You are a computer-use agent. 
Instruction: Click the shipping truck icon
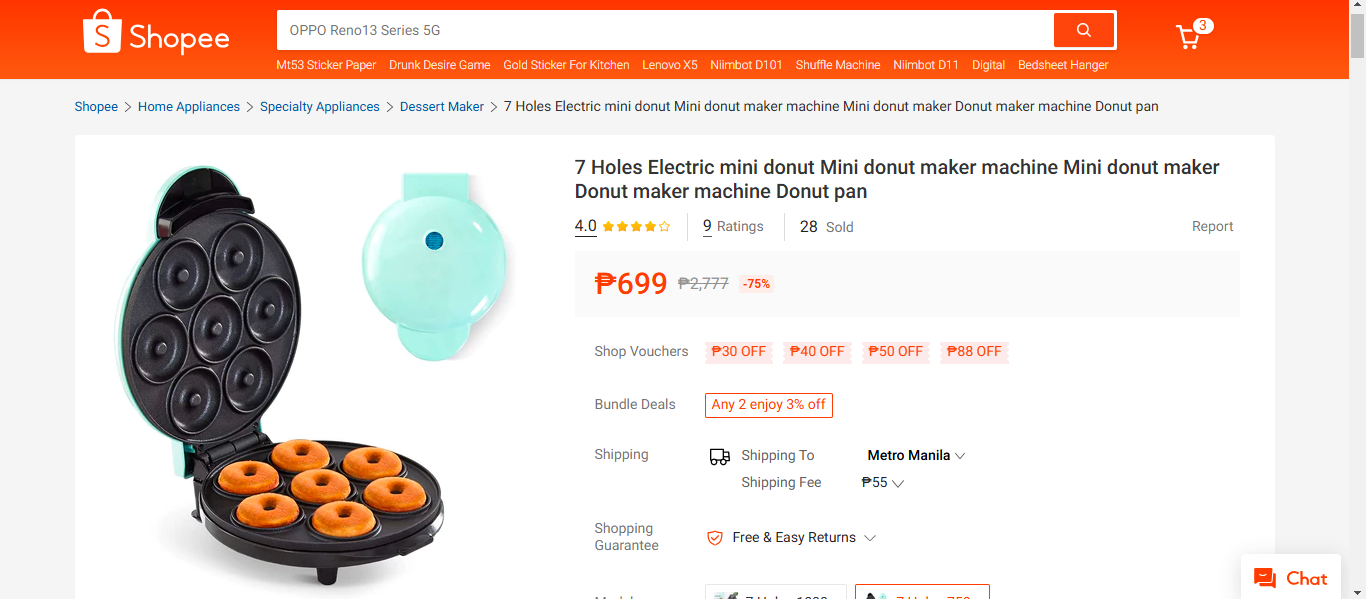[x=719, y=455]
